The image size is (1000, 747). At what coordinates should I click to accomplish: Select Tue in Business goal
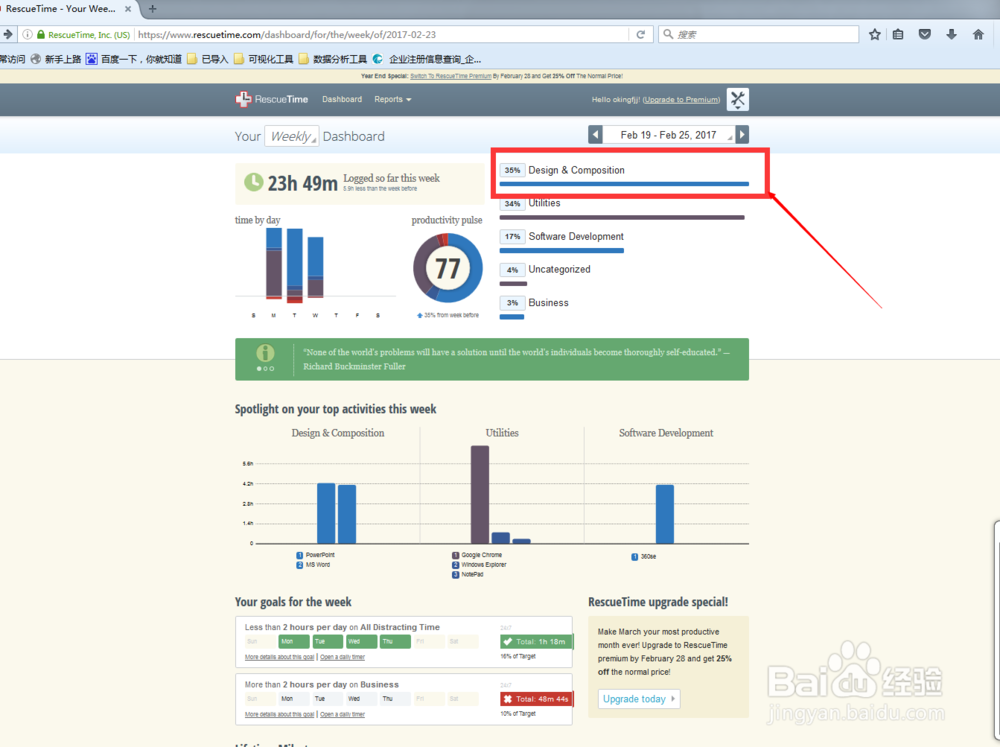[327, 699]
